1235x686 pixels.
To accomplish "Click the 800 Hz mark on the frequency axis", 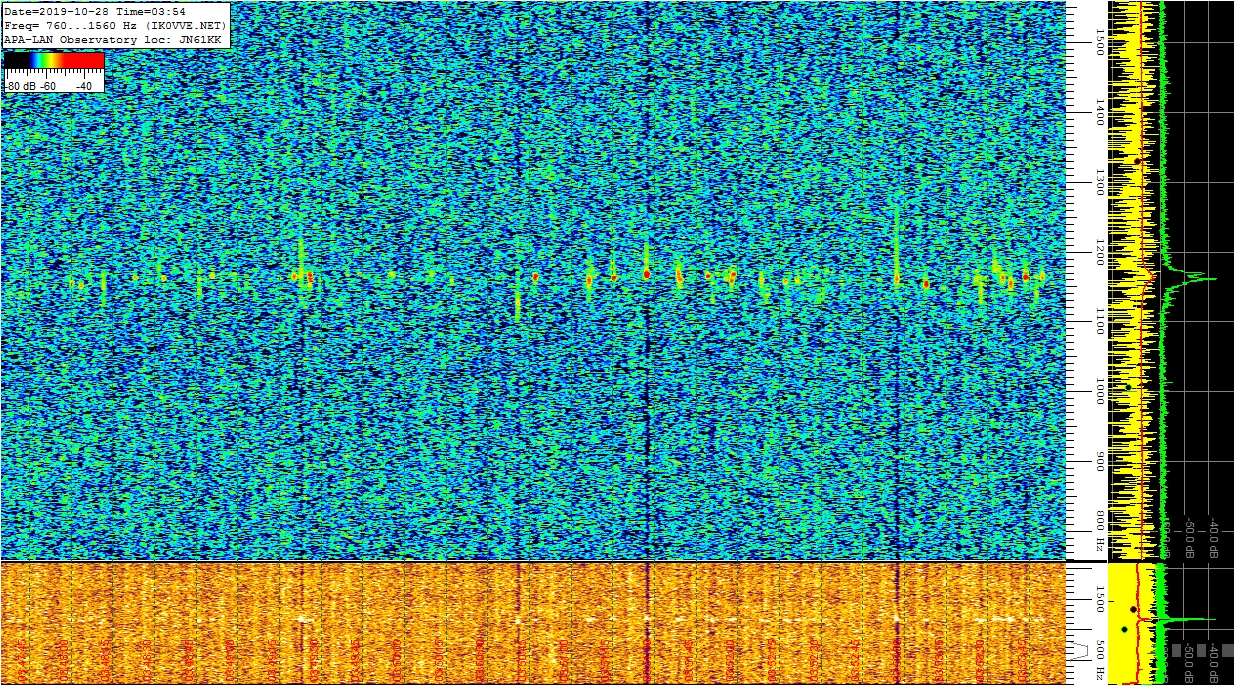I will click(1100, 531).
